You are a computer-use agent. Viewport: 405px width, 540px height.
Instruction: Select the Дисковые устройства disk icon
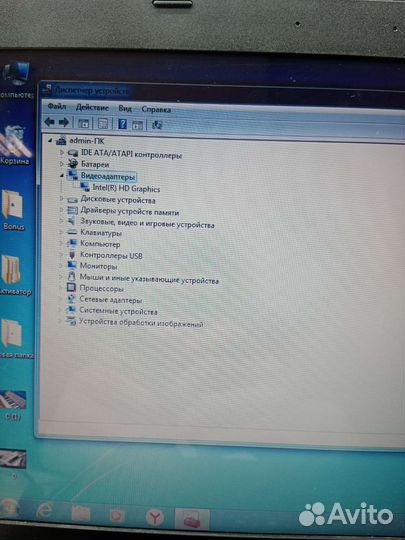(x=72, y=199)
